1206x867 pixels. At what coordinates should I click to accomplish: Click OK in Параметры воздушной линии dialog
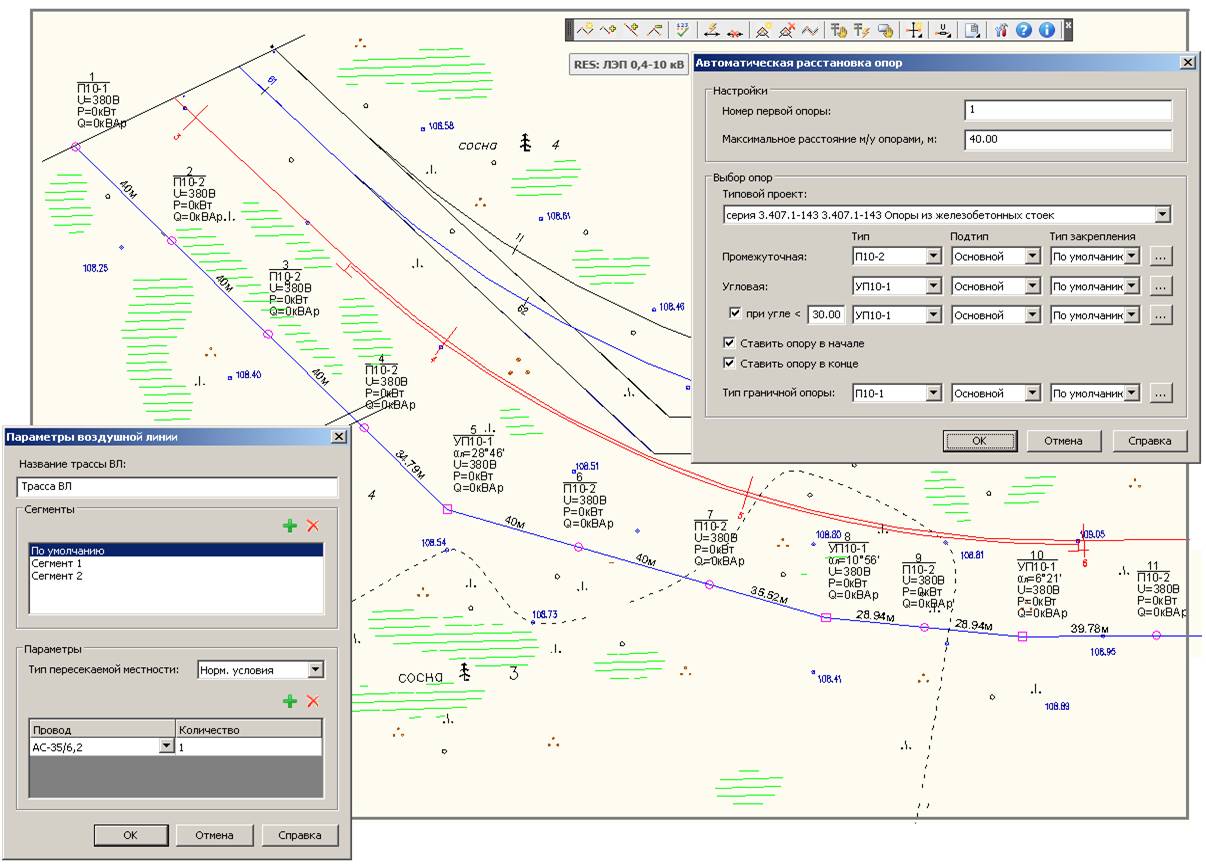tap(130, 835)
